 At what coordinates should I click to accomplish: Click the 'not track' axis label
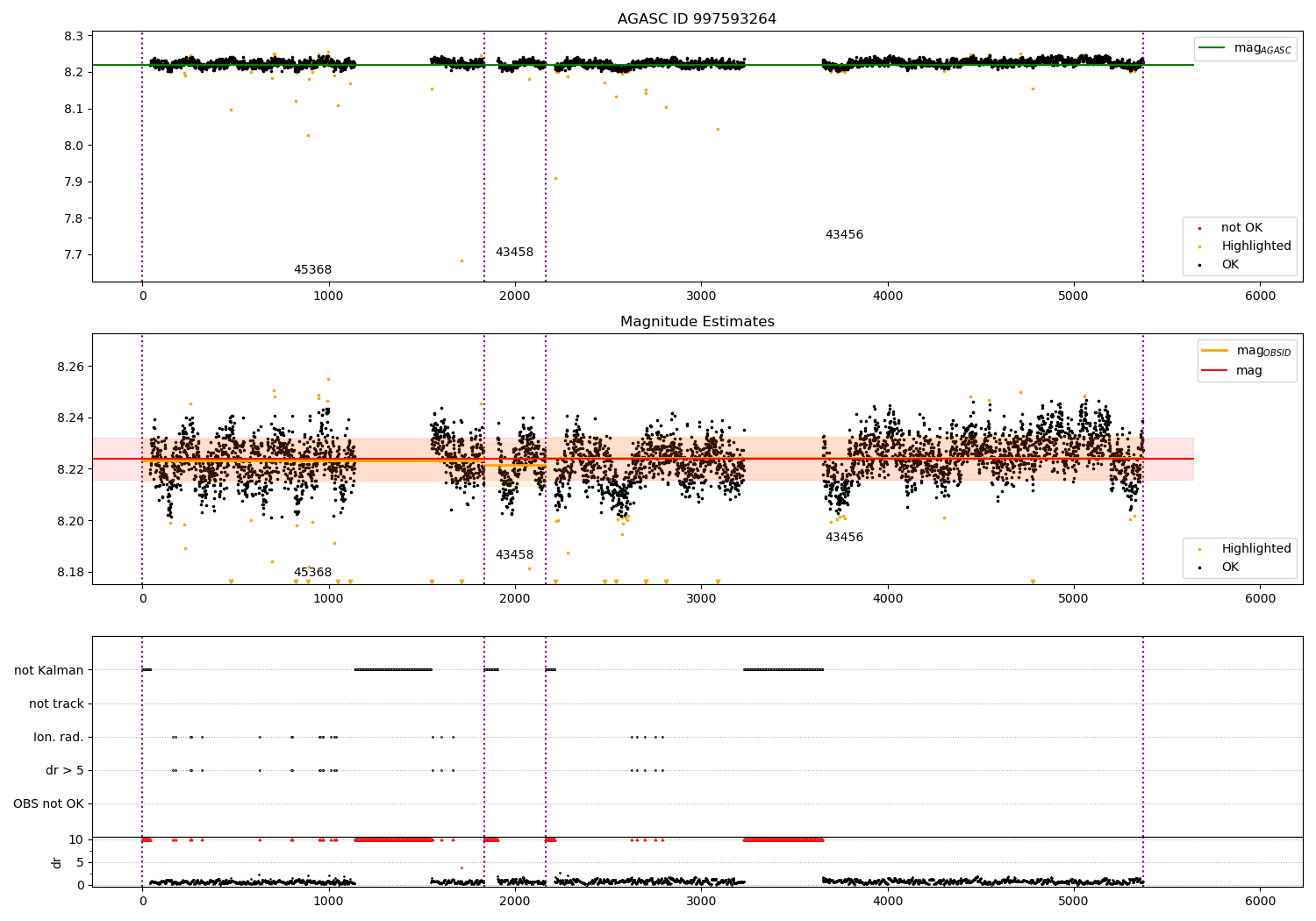click(x=56, y=703)
